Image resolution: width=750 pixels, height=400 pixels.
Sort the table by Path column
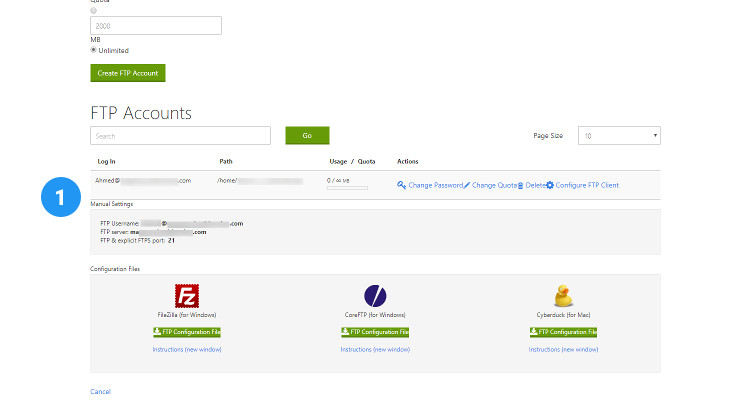click(227, 161)
